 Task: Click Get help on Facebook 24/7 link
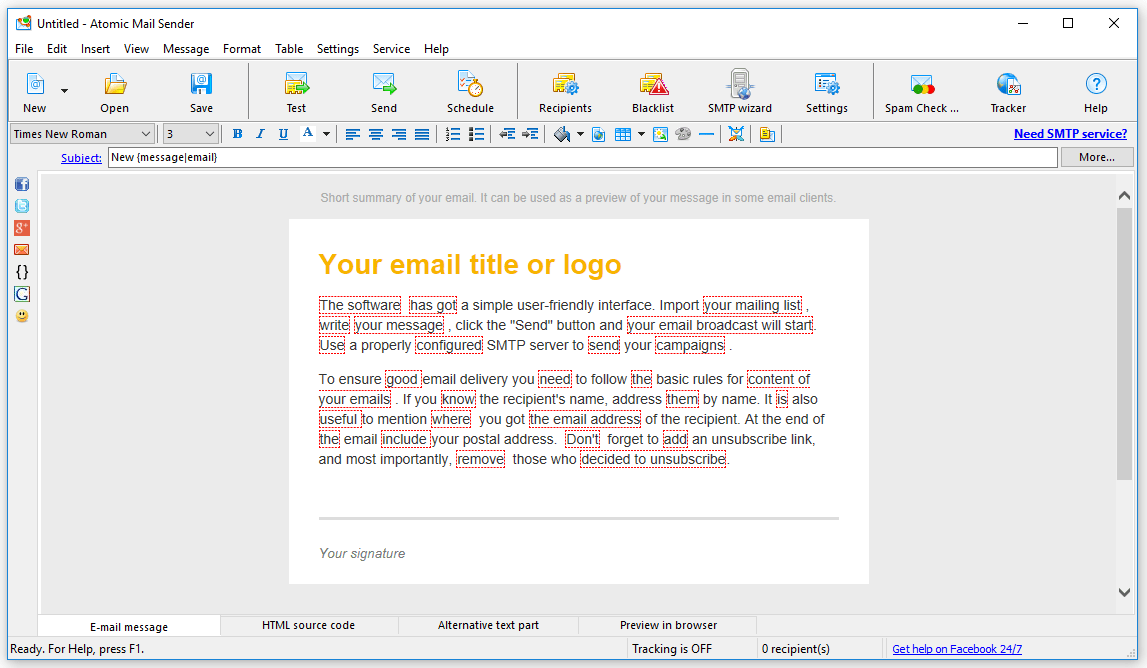click(x=957, y=649)
